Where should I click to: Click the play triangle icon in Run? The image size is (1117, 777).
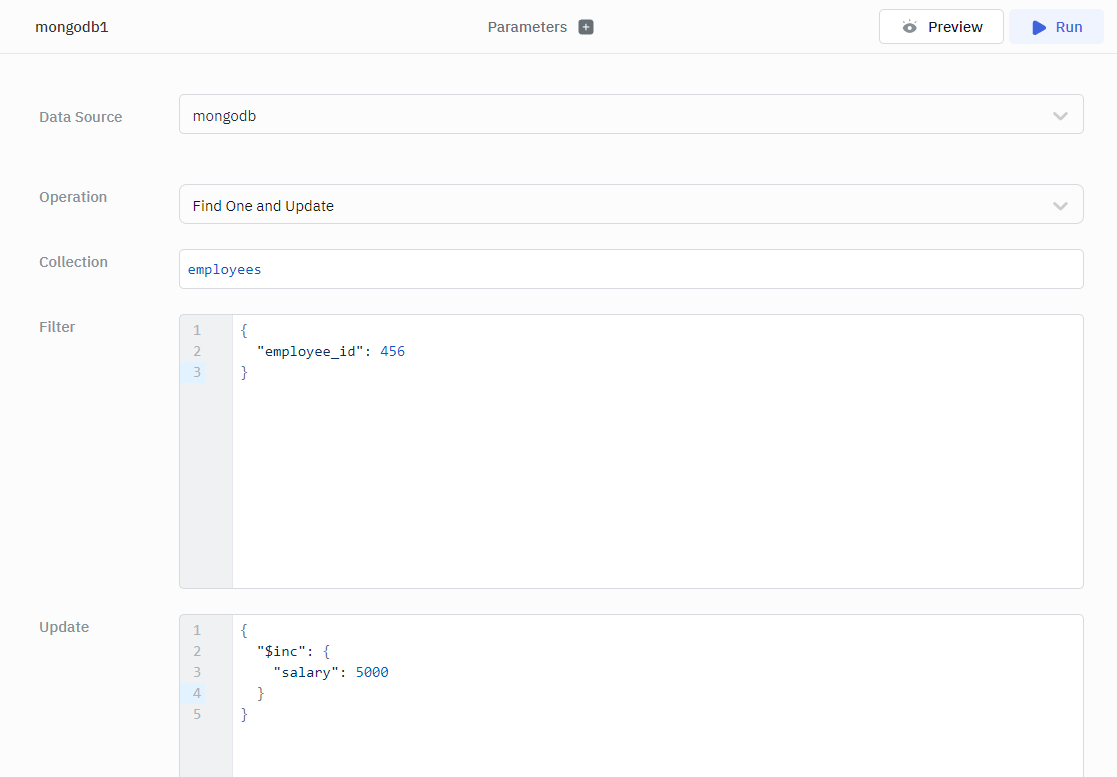[1039, 27]
